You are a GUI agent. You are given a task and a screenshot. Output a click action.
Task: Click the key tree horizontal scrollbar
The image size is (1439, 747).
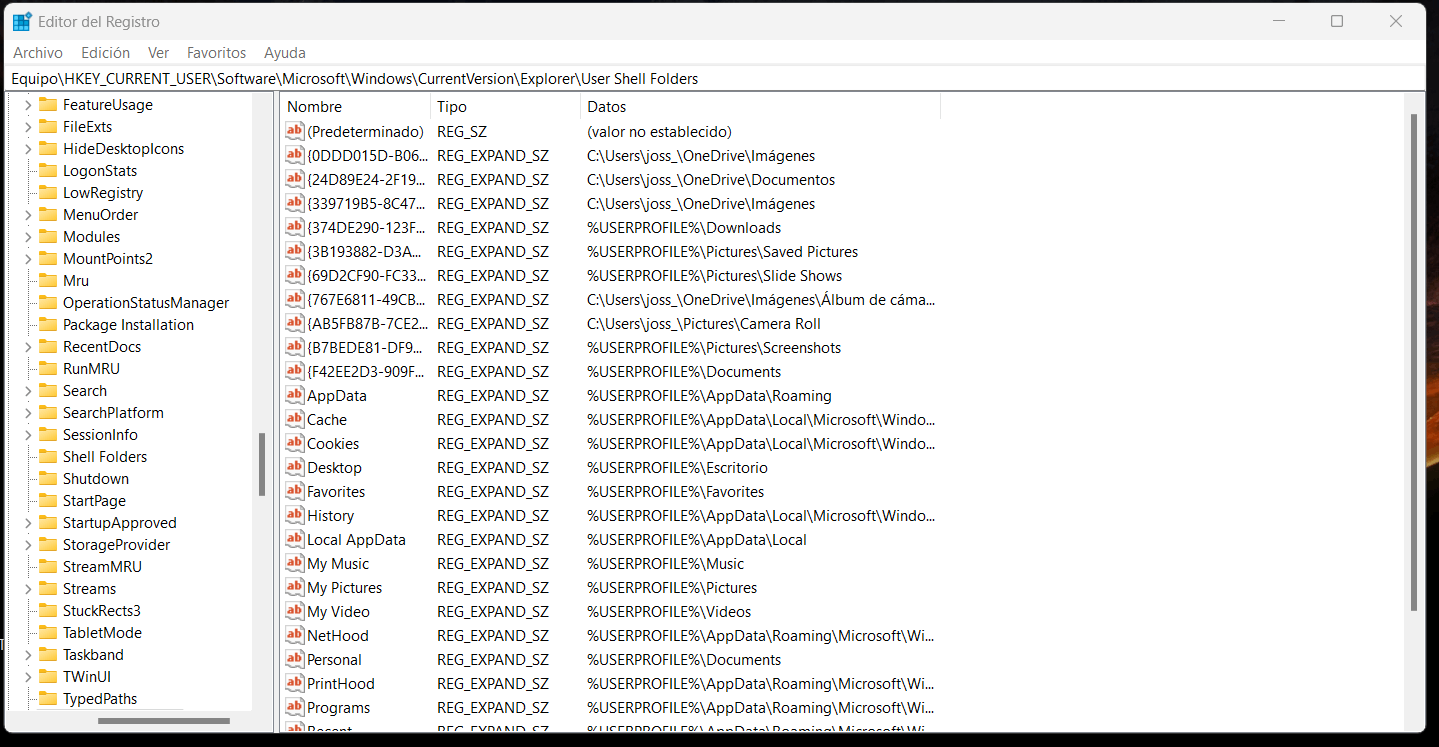point(164,720)
